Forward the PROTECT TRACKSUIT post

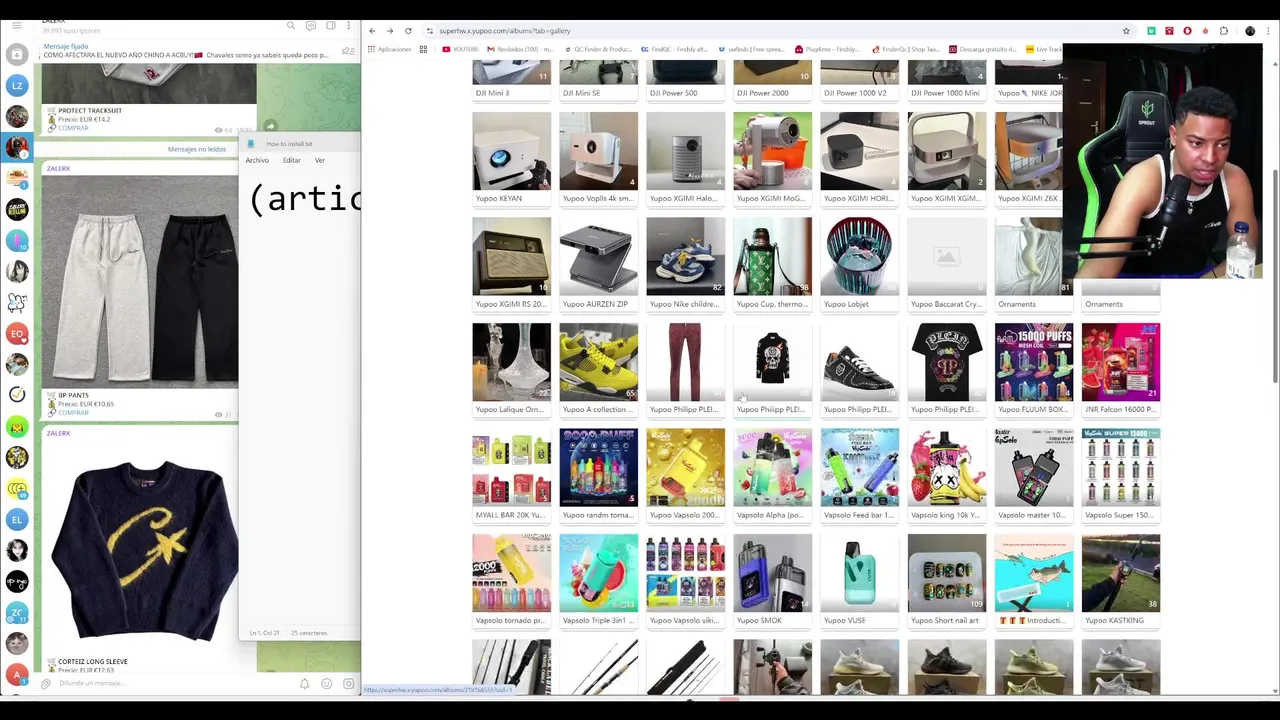tap(270, 127)
